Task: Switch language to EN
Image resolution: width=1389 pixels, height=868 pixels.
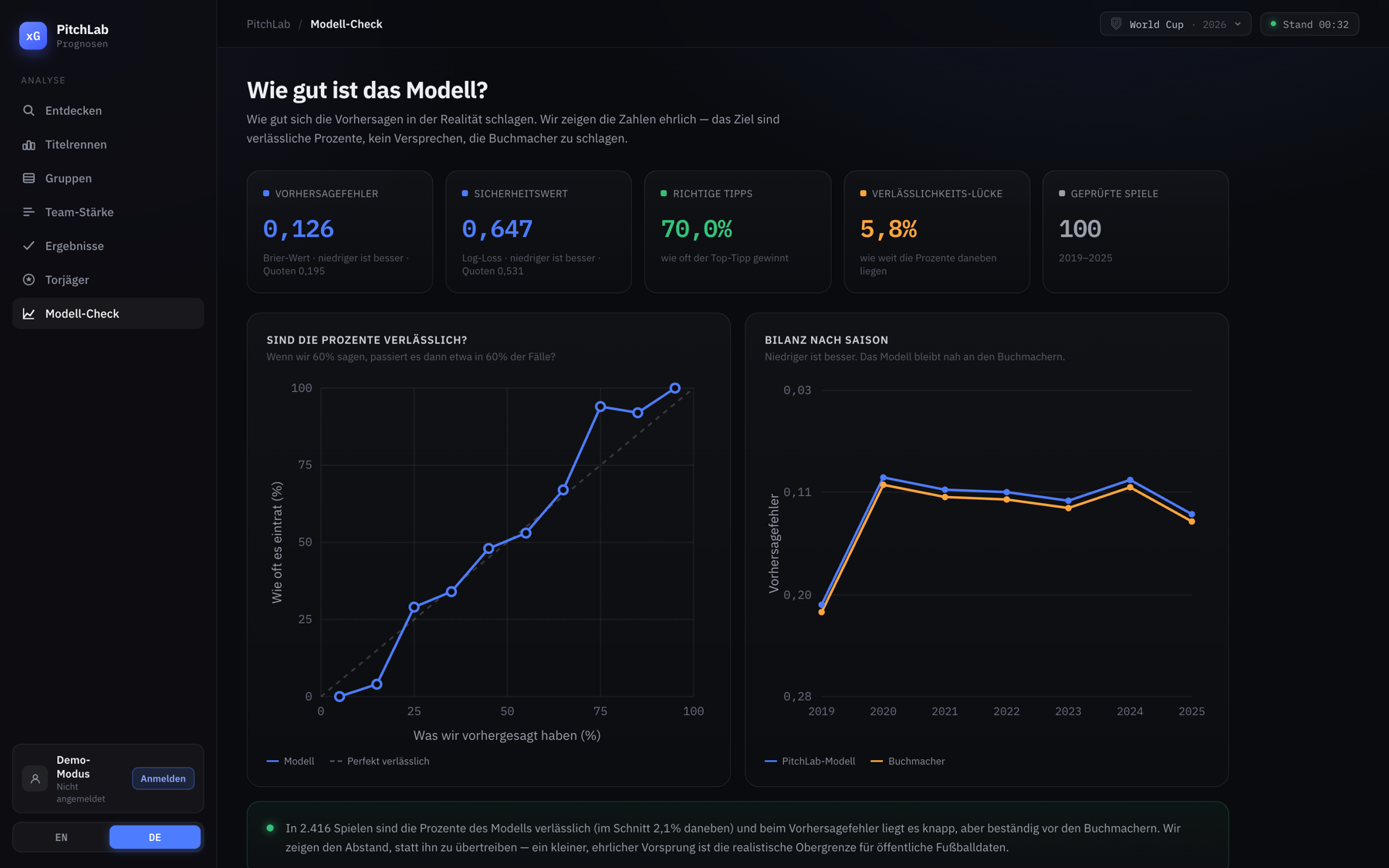Action: 61,837
